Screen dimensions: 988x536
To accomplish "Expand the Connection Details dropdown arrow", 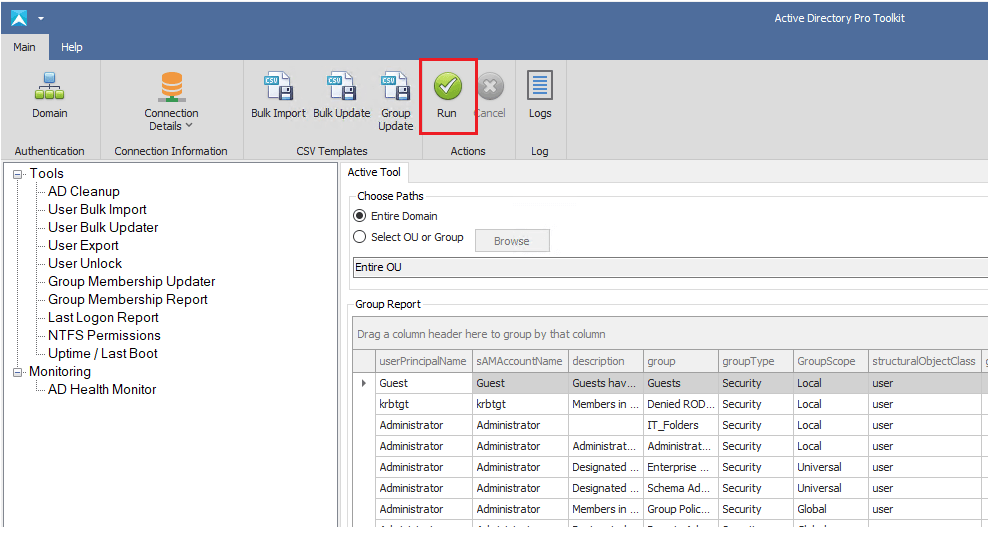I will [189, 126].
